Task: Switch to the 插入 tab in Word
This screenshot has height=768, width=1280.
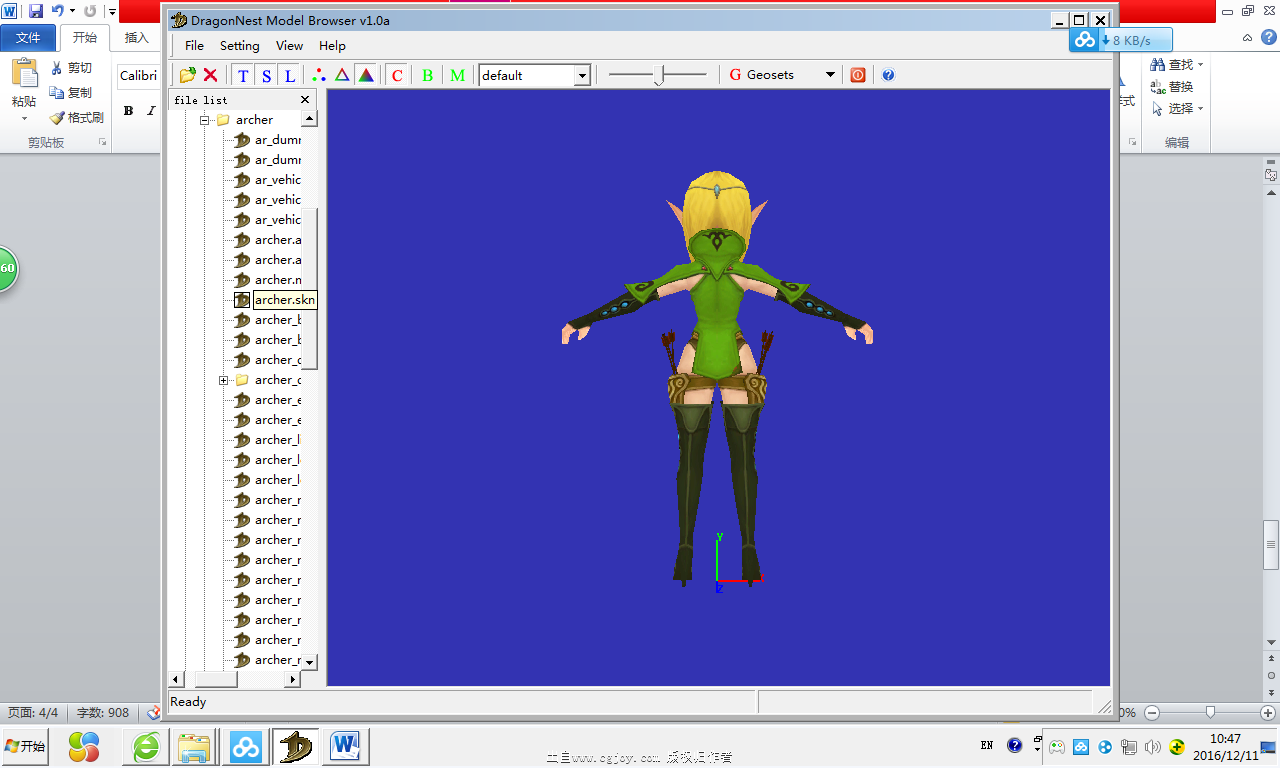Action: (x=136, y=38)
